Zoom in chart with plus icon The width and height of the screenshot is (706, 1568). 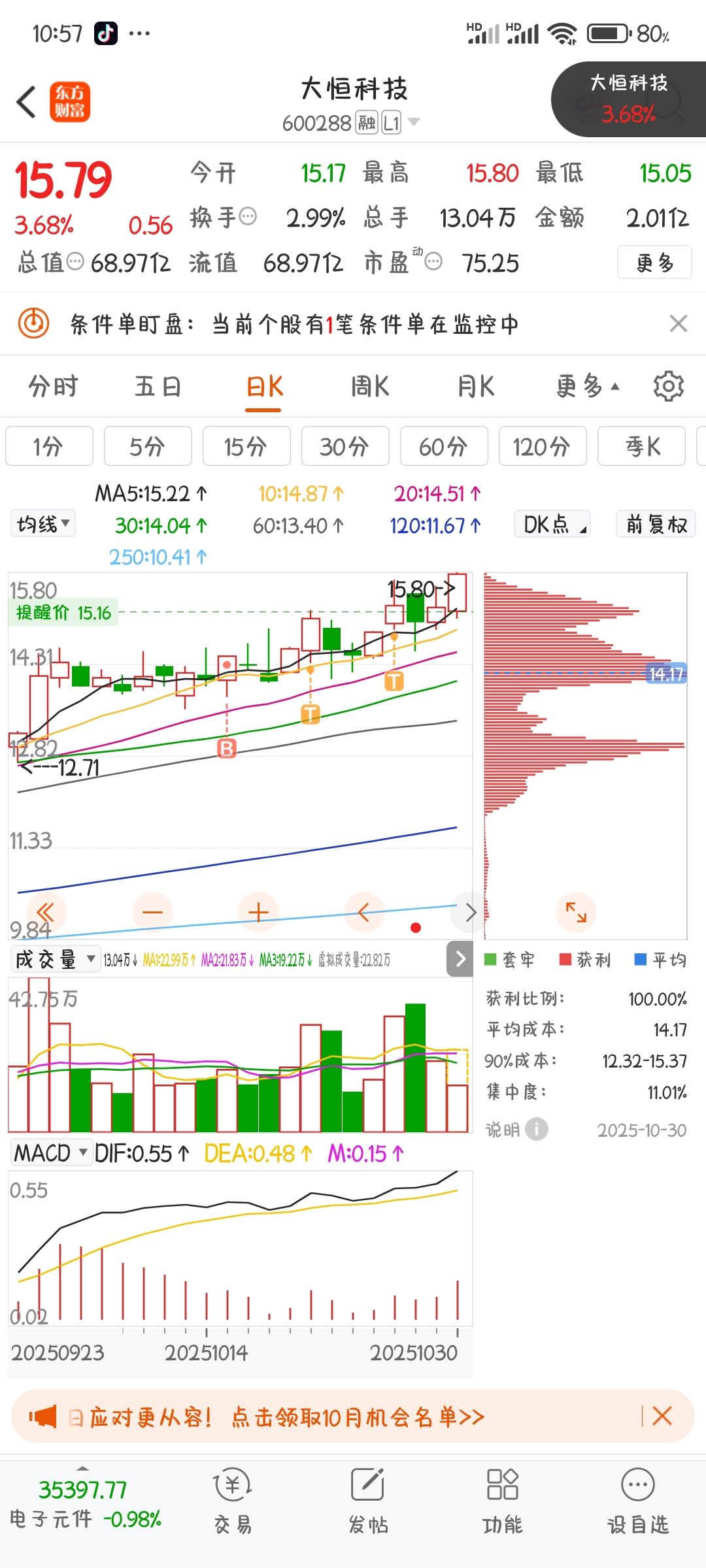258,911
